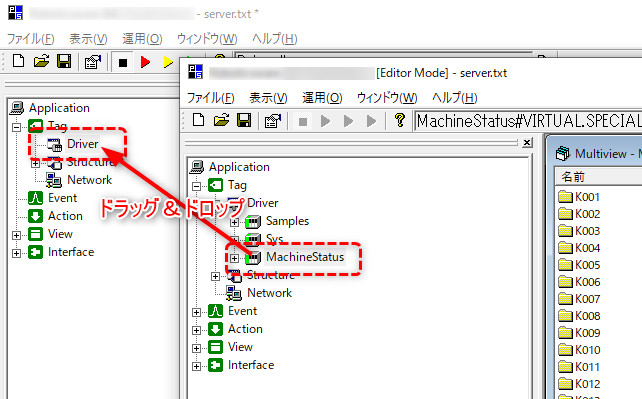Open ヘルプ(H) menu in back window
The width and height of the screenshot is (642, 399).
[274, 39]
